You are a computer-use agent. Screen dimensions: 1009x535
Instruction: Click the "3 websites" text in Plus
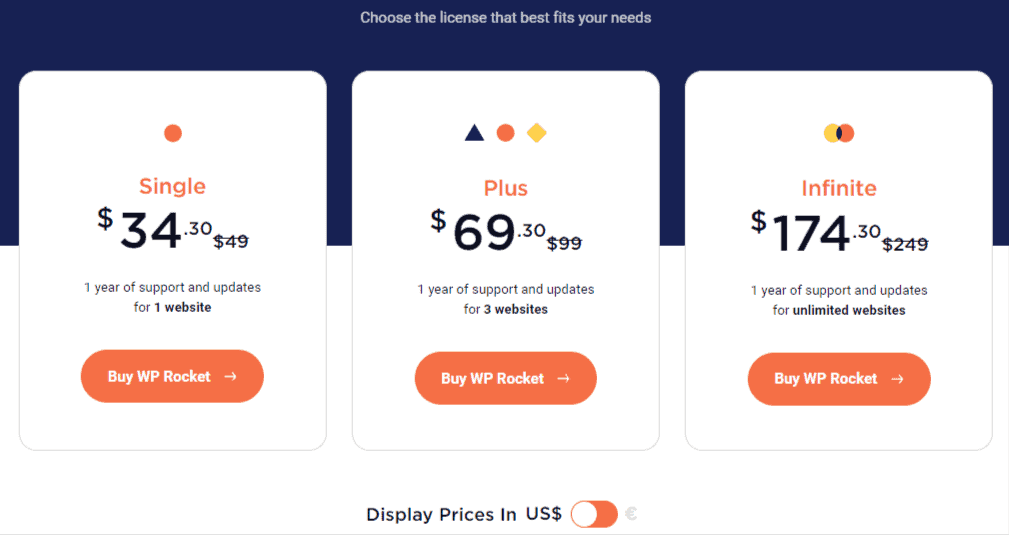pyautogui.click(x=516, y=309)
